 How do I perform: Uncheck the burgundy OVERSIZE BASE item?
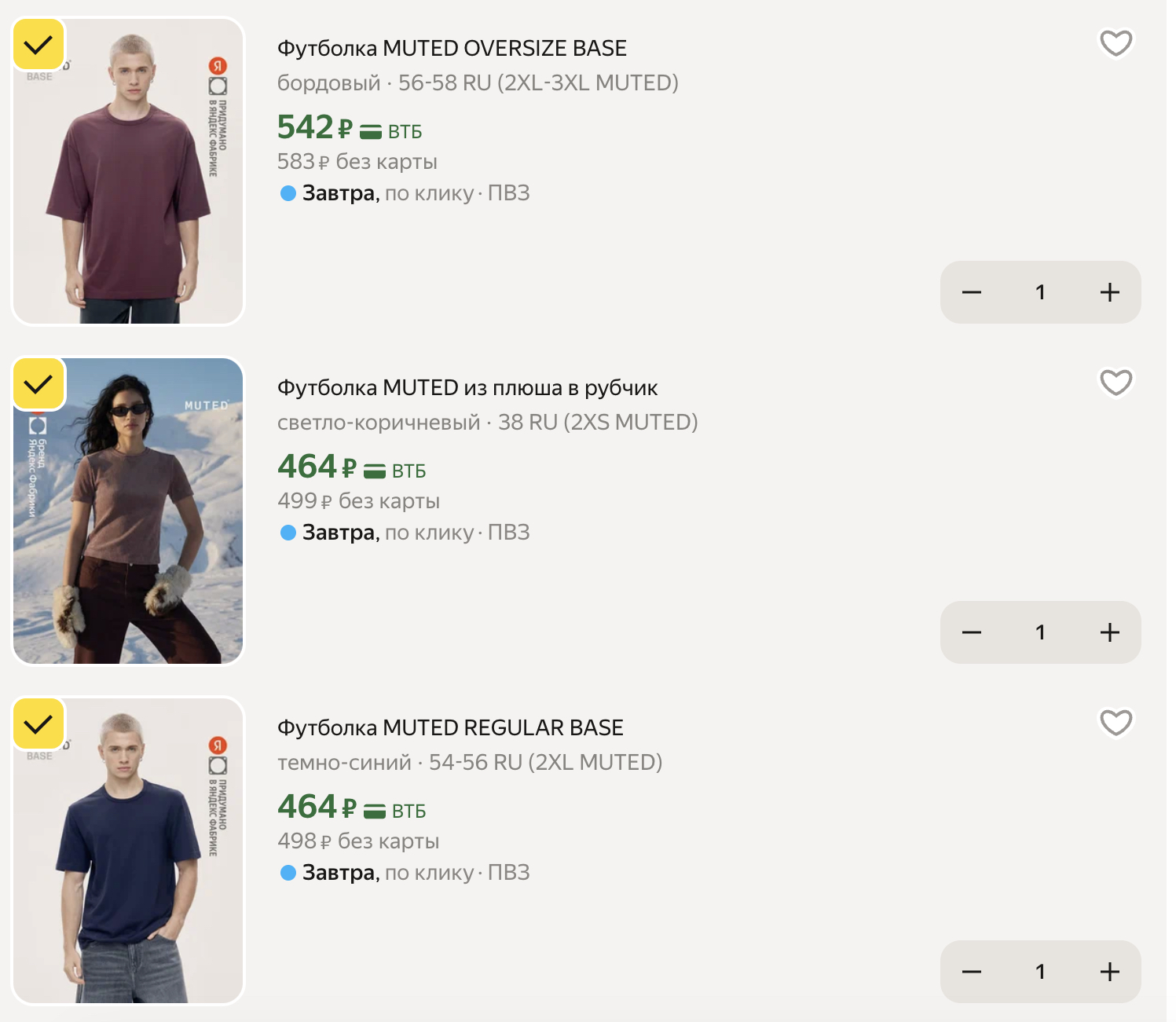tap(38, 45)
